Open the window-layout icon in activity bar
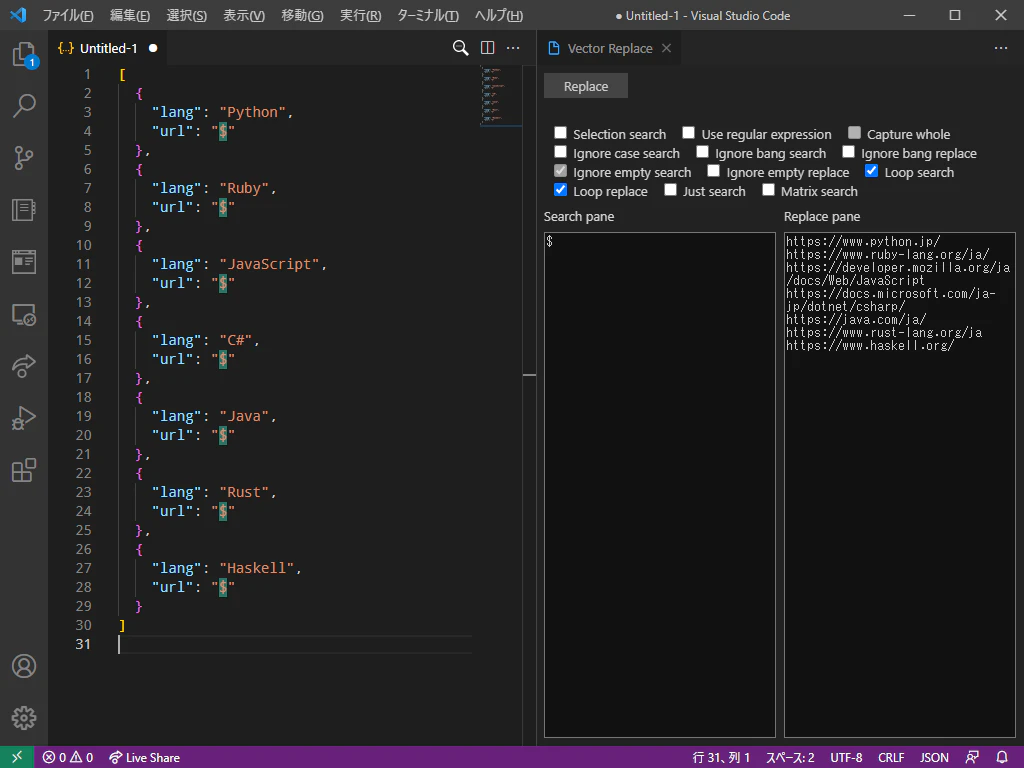1024x768 pixels. pyautogui.click(x=24, y=262)
